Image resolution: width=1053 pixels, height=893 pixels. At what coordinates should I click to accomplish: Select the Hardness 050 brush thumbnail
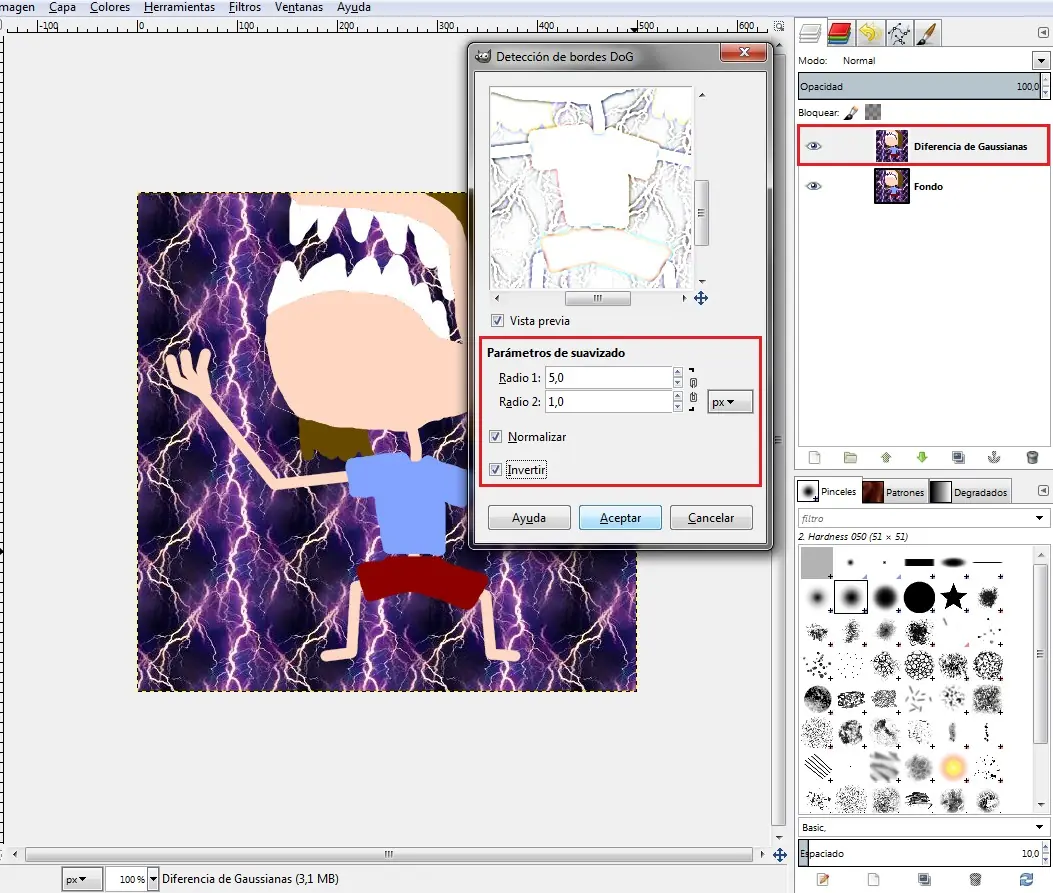(x=851, y=596)
